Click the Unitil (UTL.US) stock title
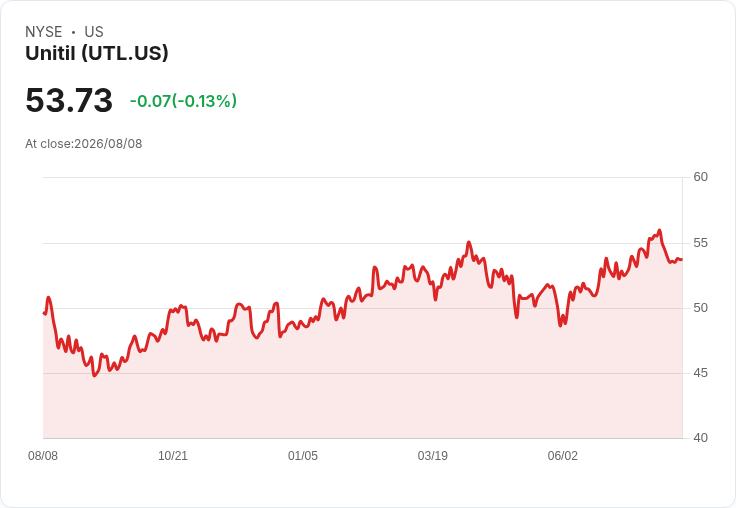Viewport: 736px width, 508px height. (x=97, y=53)
